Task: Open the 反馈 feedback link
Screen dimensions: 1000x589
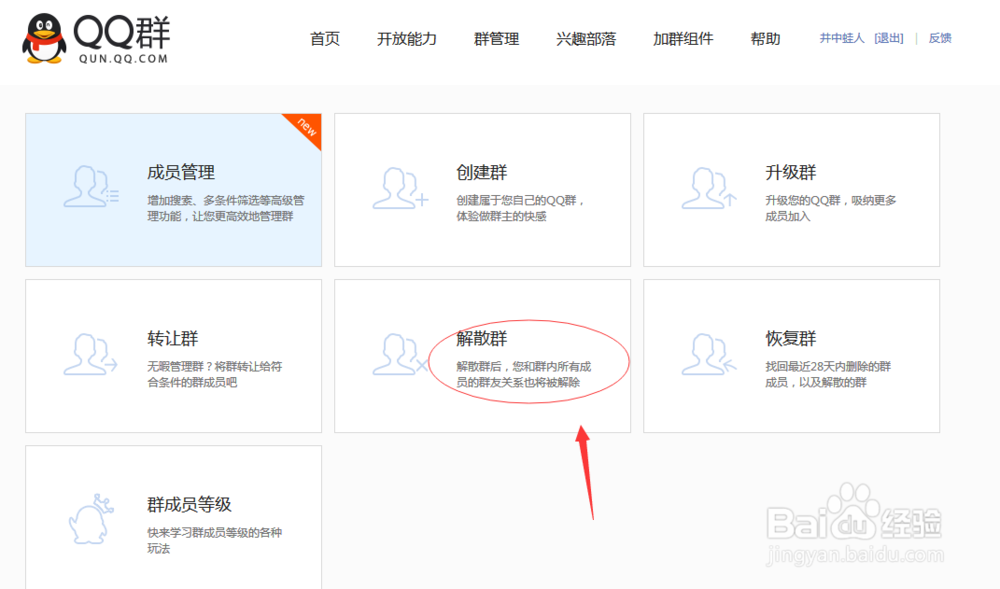Action: [x=939, y=37]
